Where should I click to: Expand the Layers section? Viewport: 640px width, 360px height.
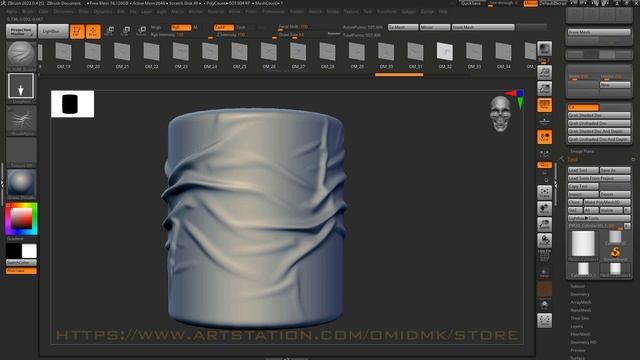tap(577, 326)
